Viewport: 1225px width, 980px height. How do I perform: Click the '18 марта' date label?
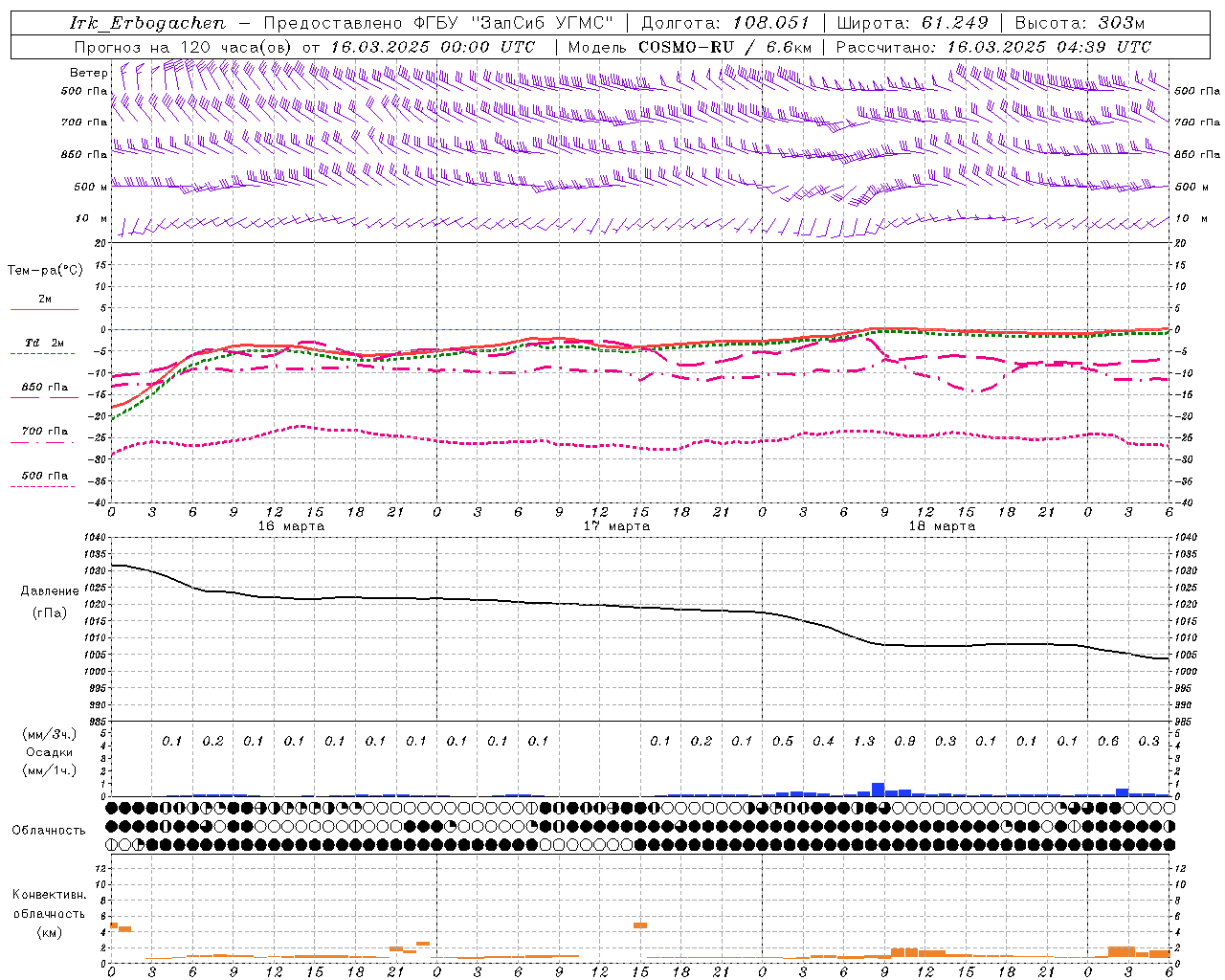(x=942, y=525)
